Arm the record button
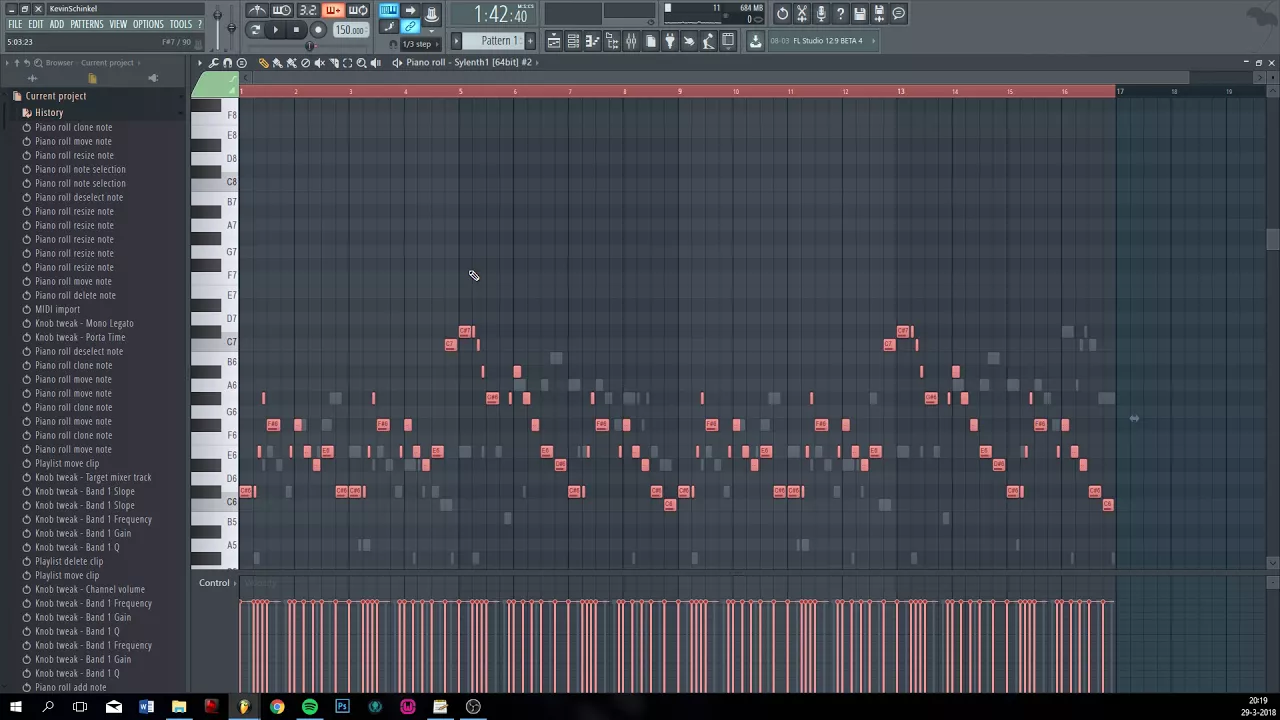This screenshot has width=1280, height=720. (x=318, y=29)
